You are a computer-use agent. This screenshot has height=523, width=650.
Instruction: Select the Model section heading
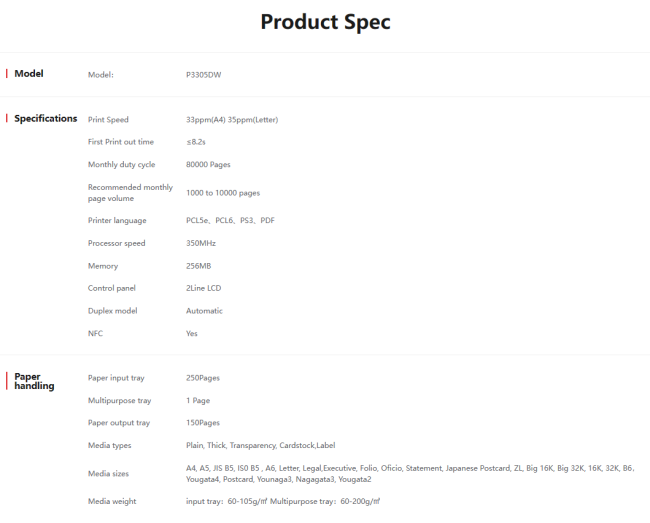tap(28, 73)
